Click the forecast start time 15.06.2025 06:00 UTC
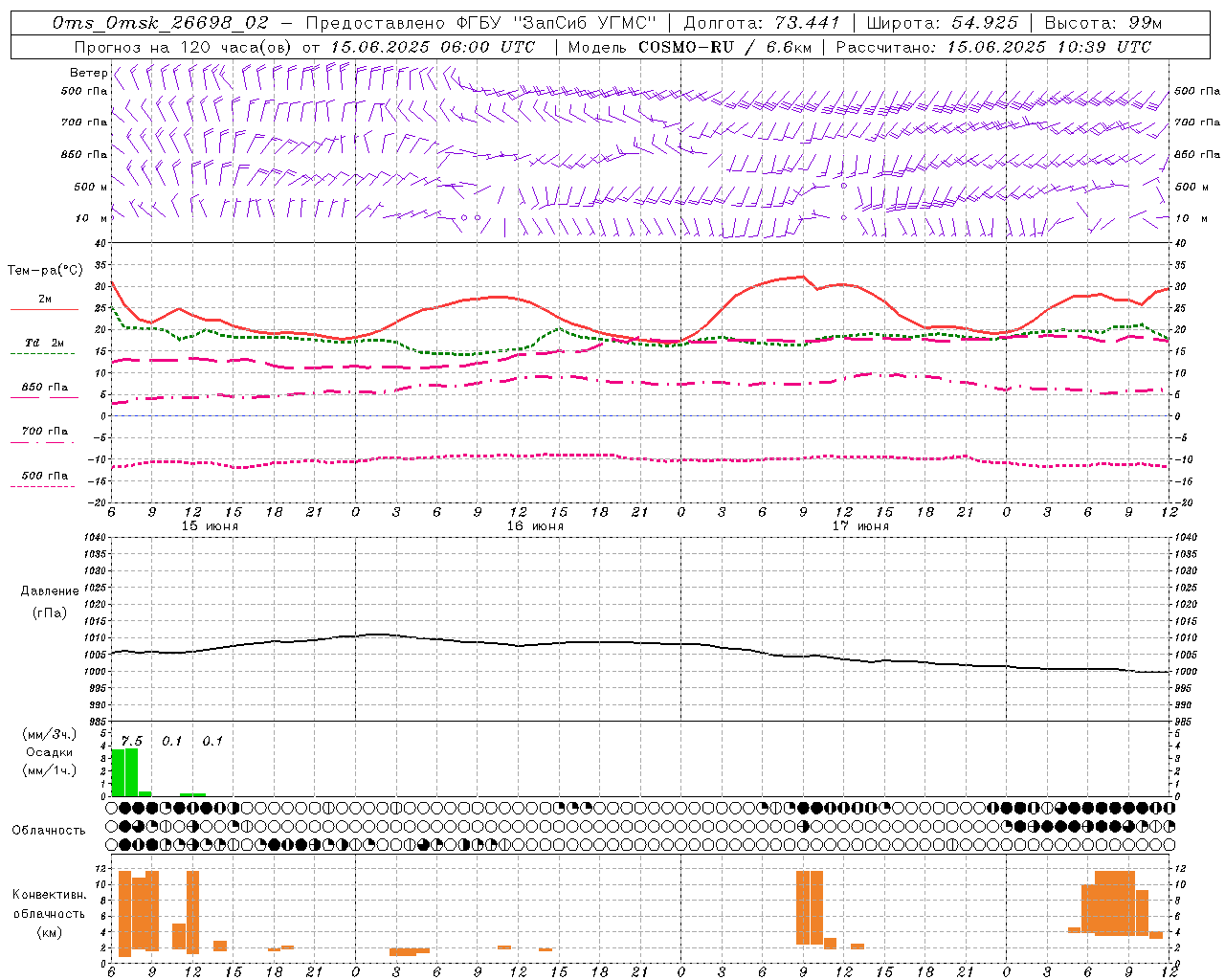 click(433, 46)
